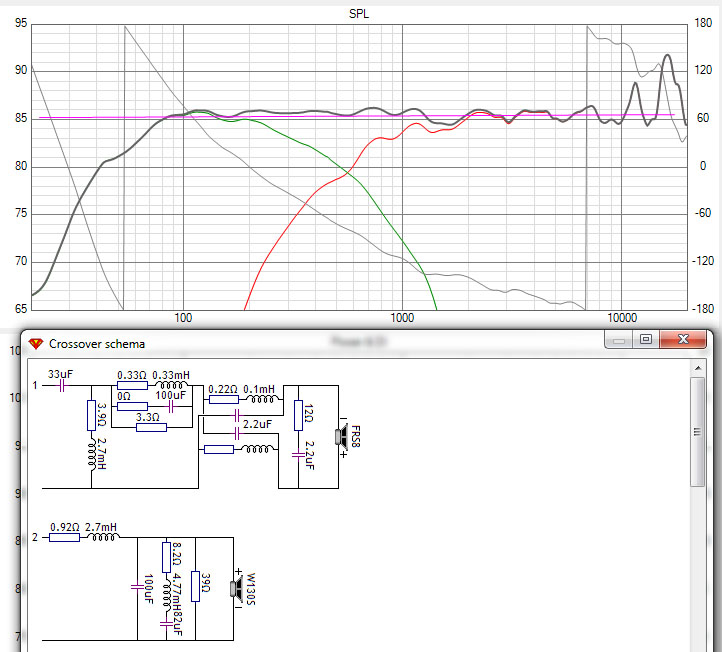Click the up arrow of schema scrollbar
The image size is (722, 652).
tap(698, 368)
